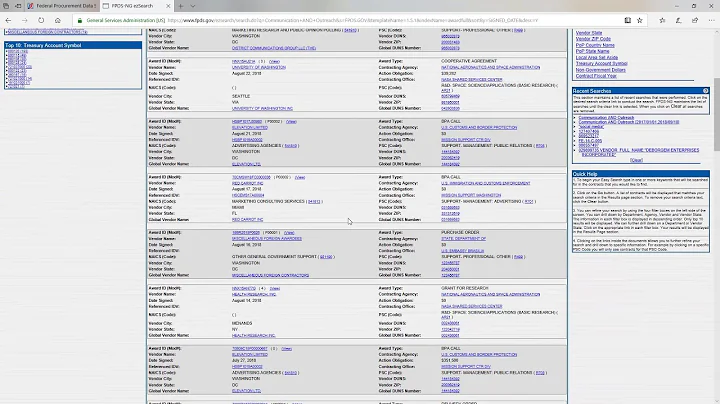This screenshot has height=404, width=720.
Task: Click the set tabs aside icon
Action: coord(18,6)
